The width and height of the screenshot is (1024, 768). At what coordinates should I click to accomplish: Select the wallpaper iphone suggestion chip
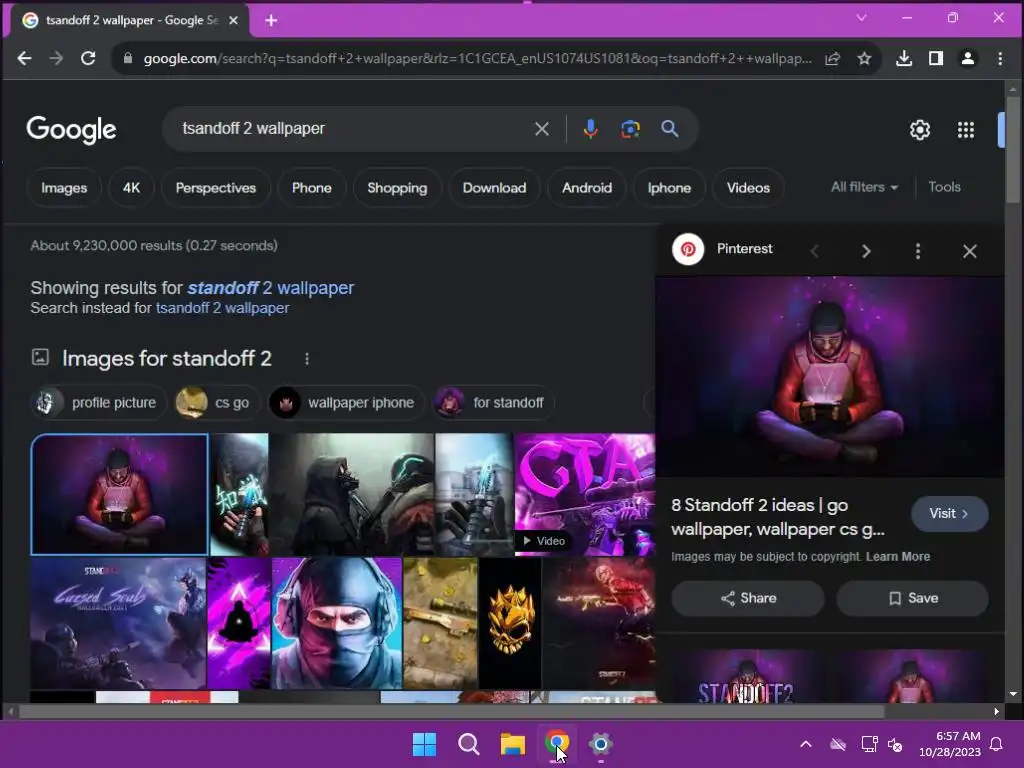pos(346,402)
